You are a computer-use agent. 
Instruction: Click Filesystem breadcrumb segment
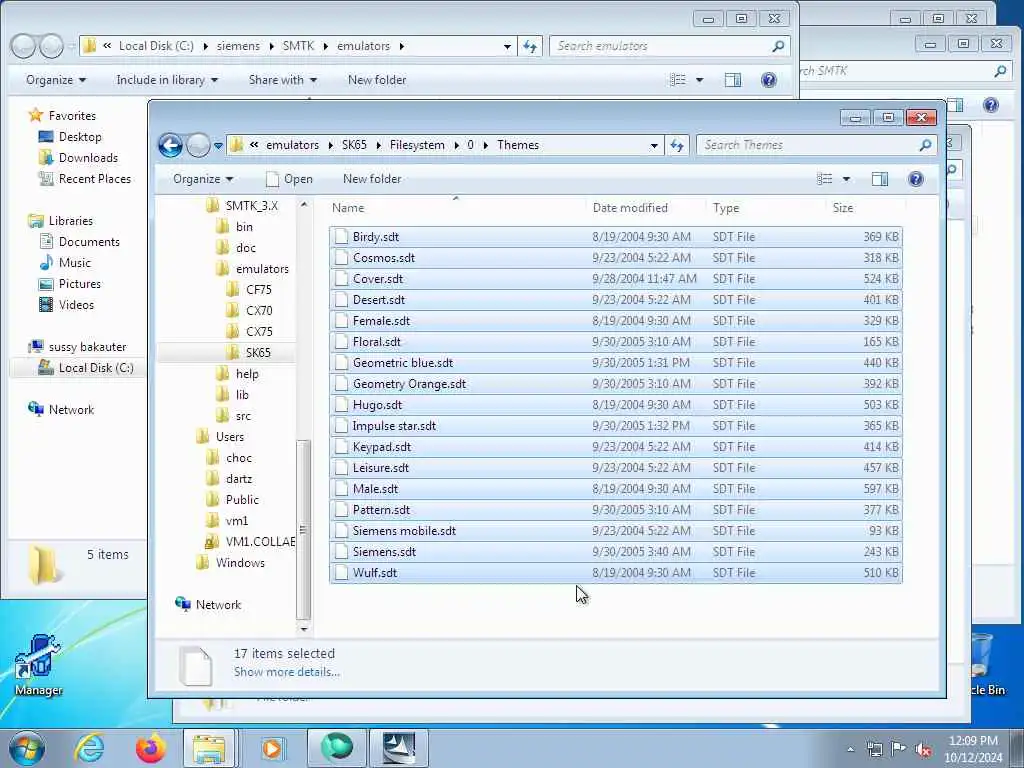tap(417, 145)
